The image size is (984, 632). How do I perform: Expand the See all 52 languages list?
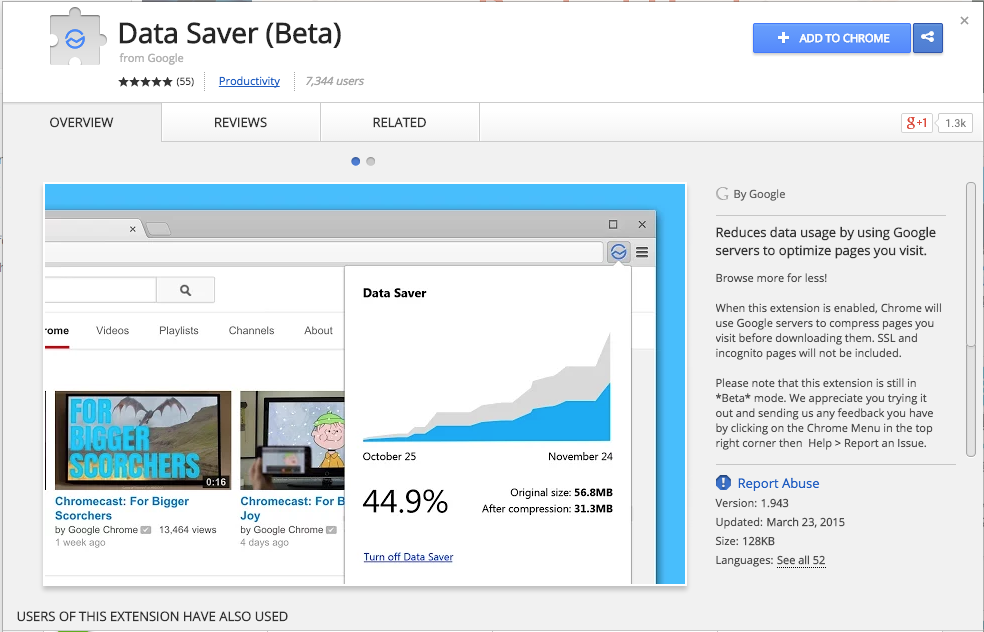click(801, 560)
